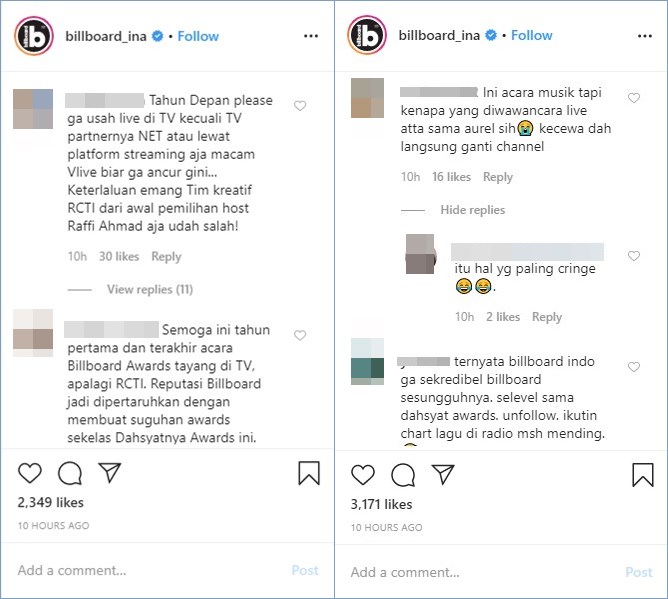Like the 'Ini acara musik' comment
Viewport: 668px width, 599px height.
[x=633, y=98]
